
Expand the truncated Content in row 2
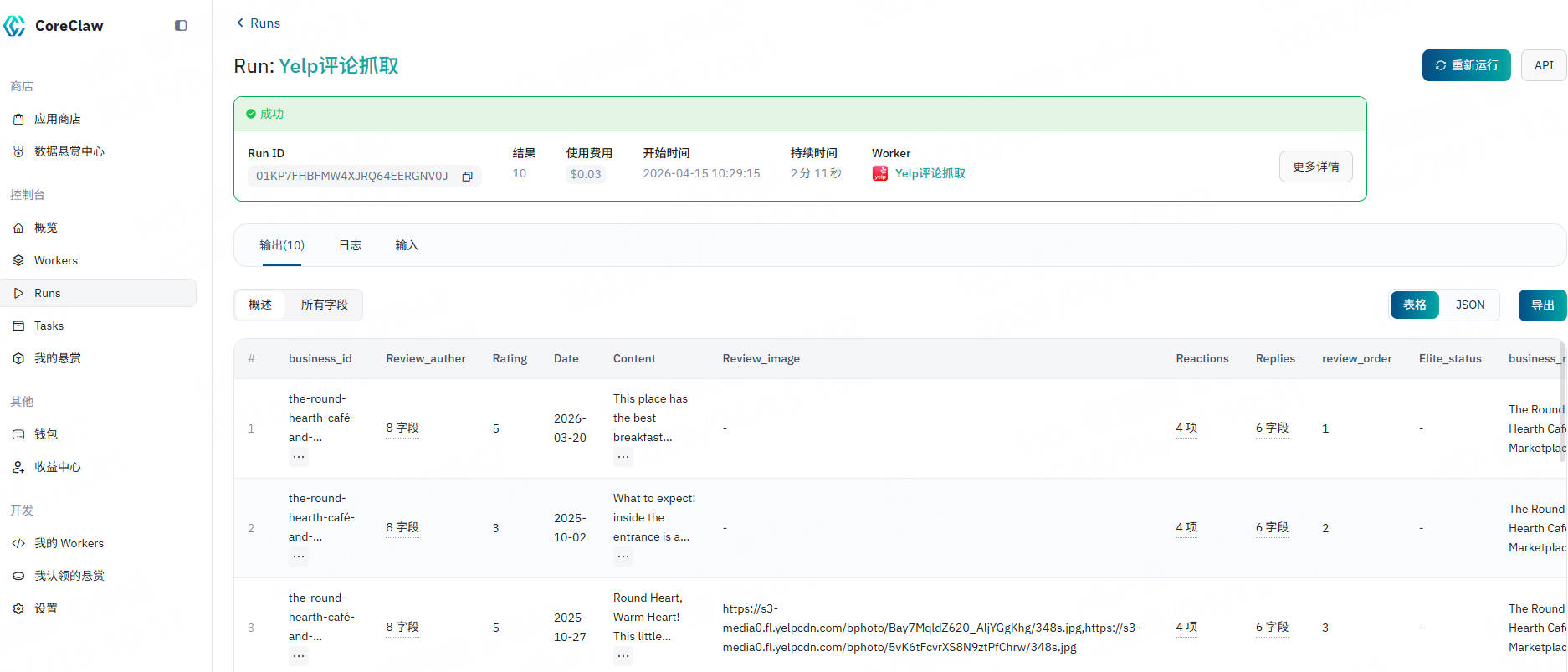tap(623, 557)
